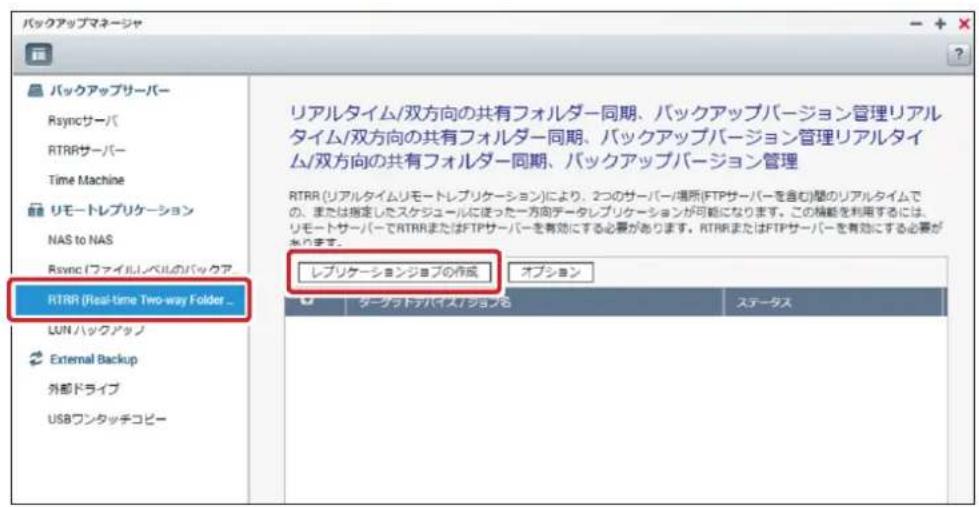
Task: Click the Remote Replication section icon
Action: tap(36, 210)
